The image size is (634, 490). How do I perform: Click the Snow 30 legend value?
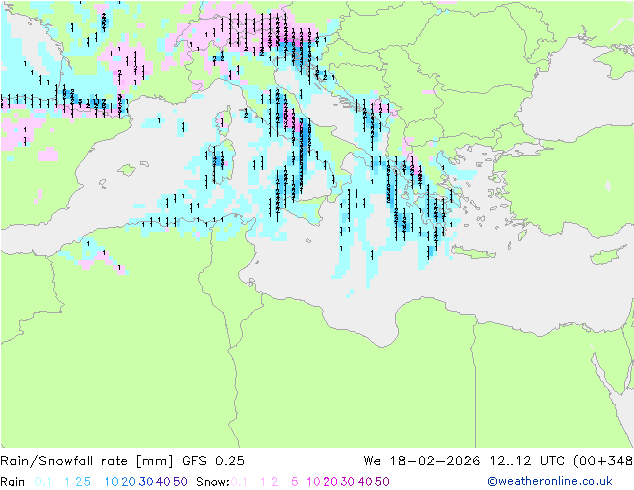tap(348, 482)
